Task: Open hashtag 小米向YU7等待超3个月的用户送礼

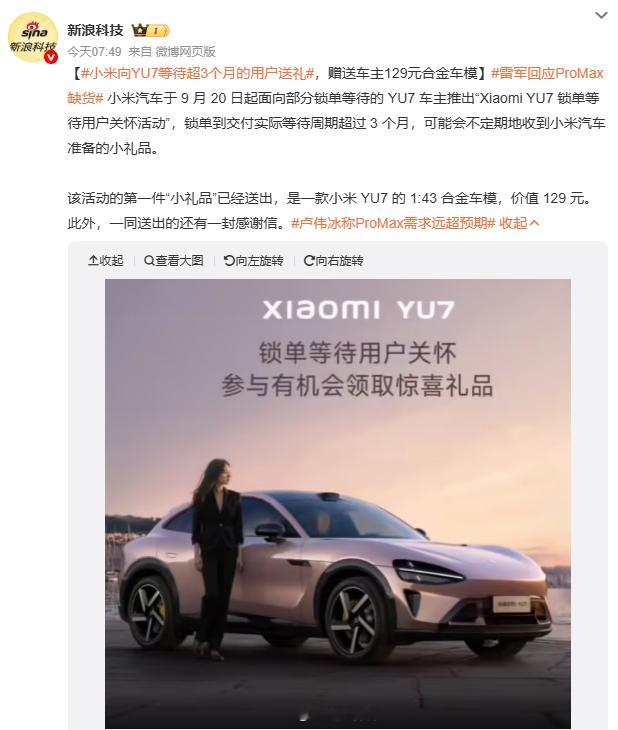Action: click(x=197, y=73)
